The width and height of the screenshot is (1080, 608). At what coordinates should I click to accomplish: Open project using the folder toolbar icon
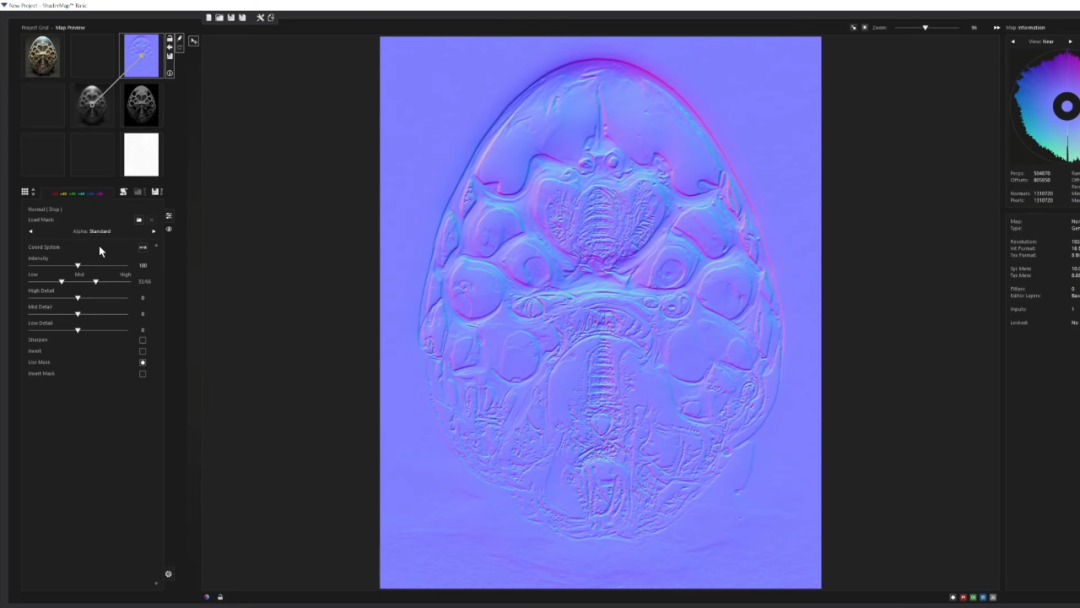[x=220, y=18]
